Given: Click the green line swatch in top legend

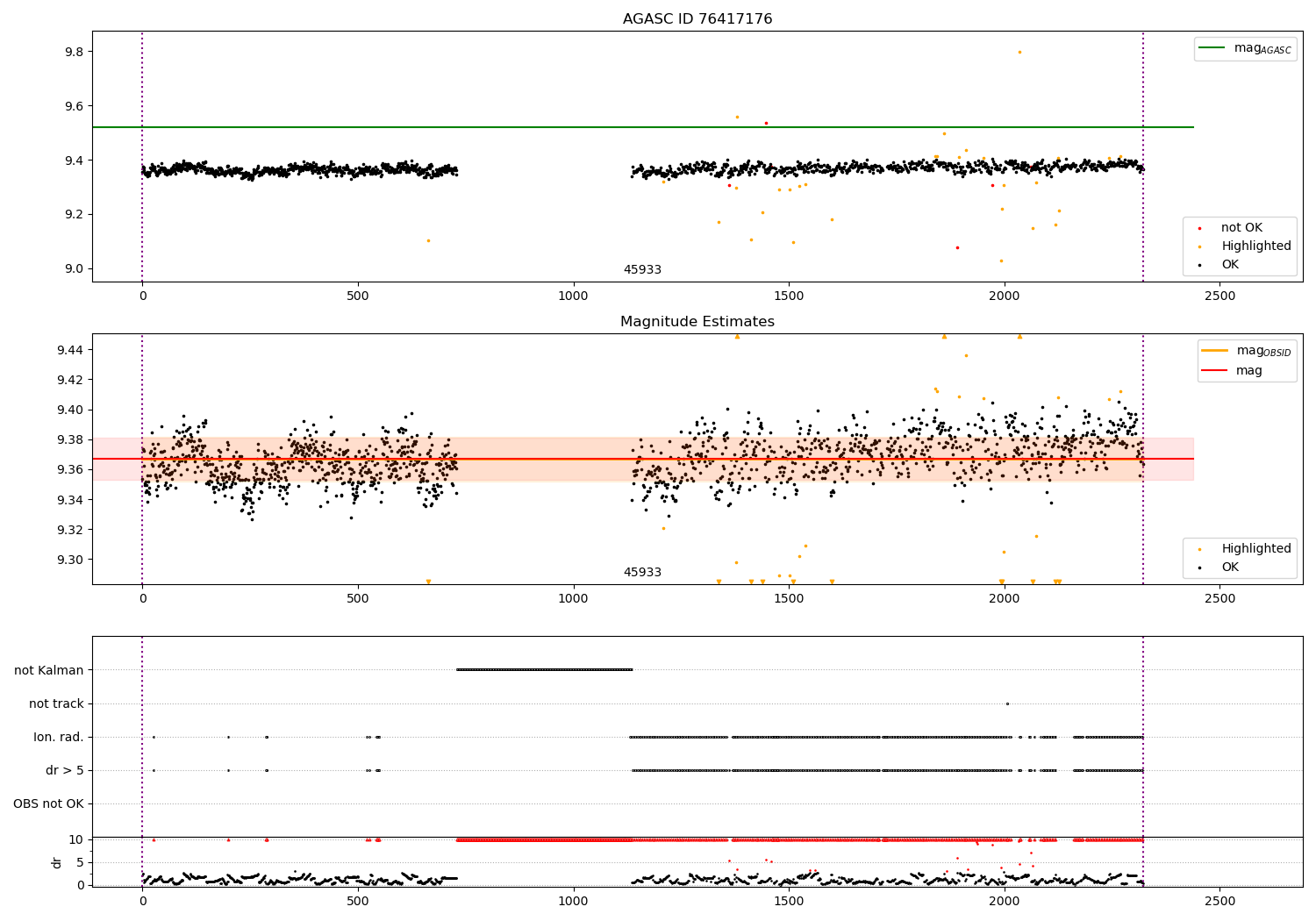Looking at the screenshot, I should point(1212,48).
